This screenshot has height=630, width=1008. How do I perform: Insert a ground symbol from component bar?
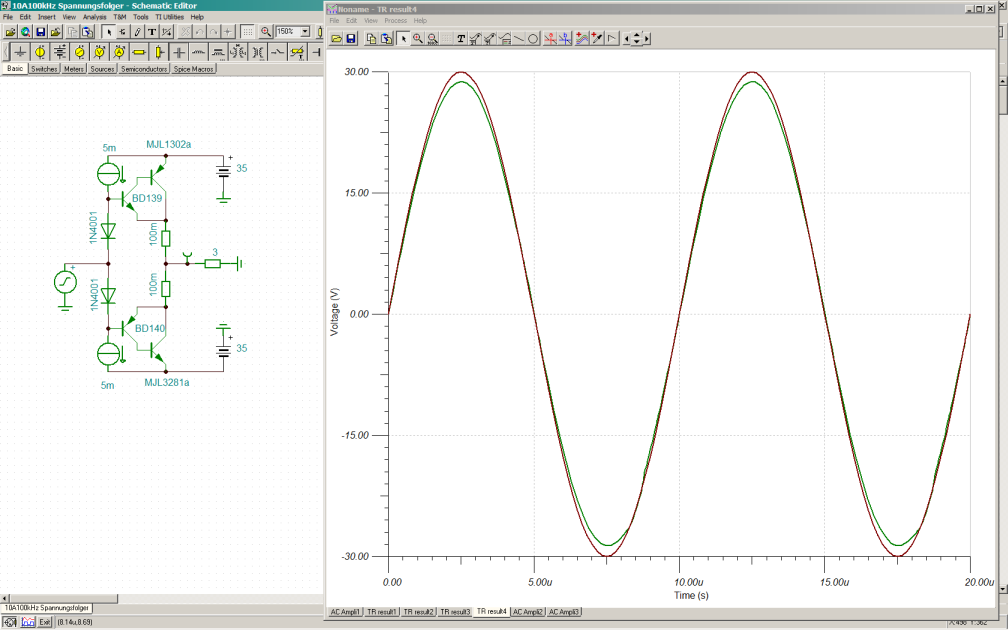pyautogui.click(x=19, y=51)
